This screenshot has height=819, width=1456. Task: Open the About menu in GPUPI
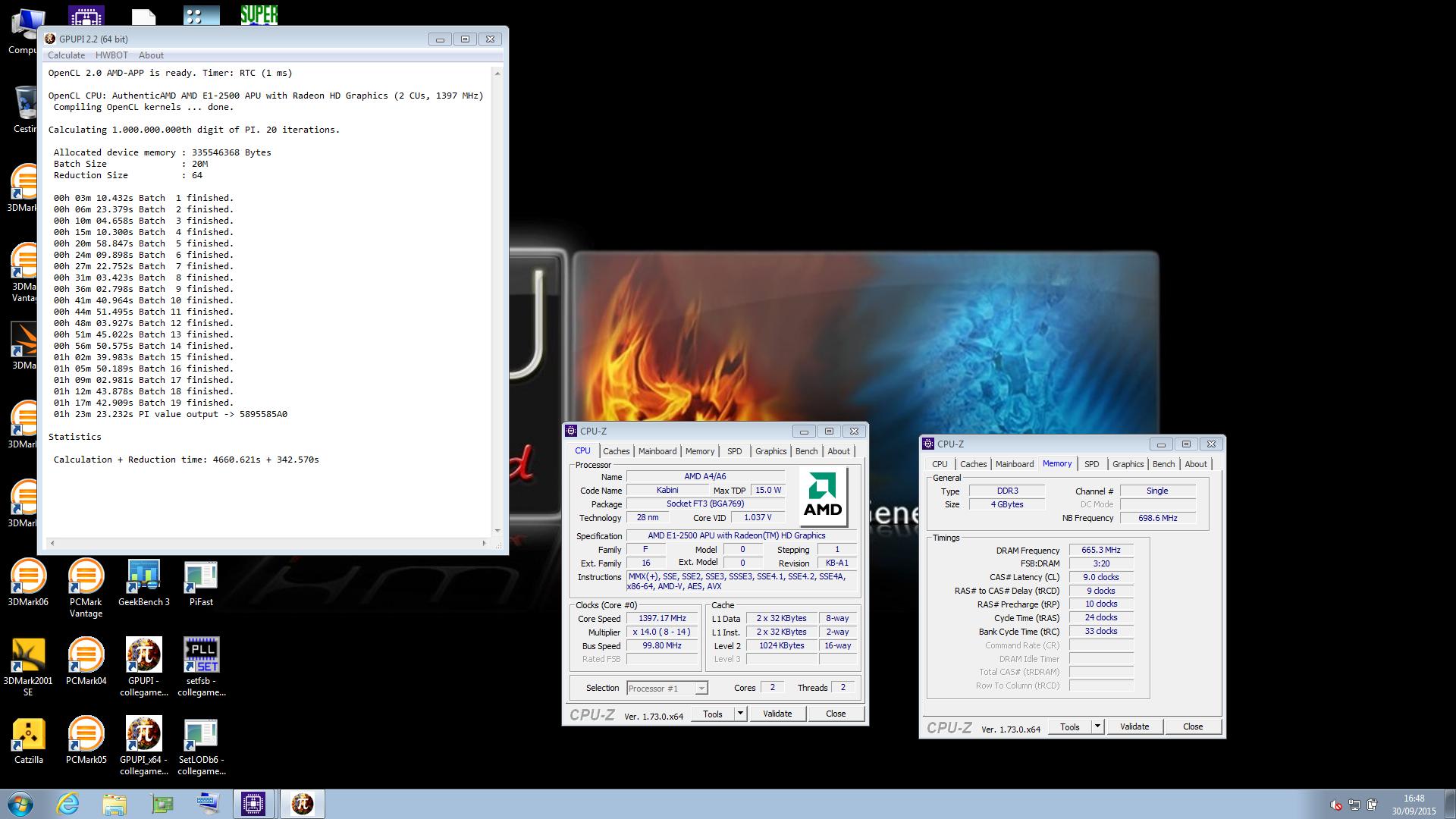[151, 55]
